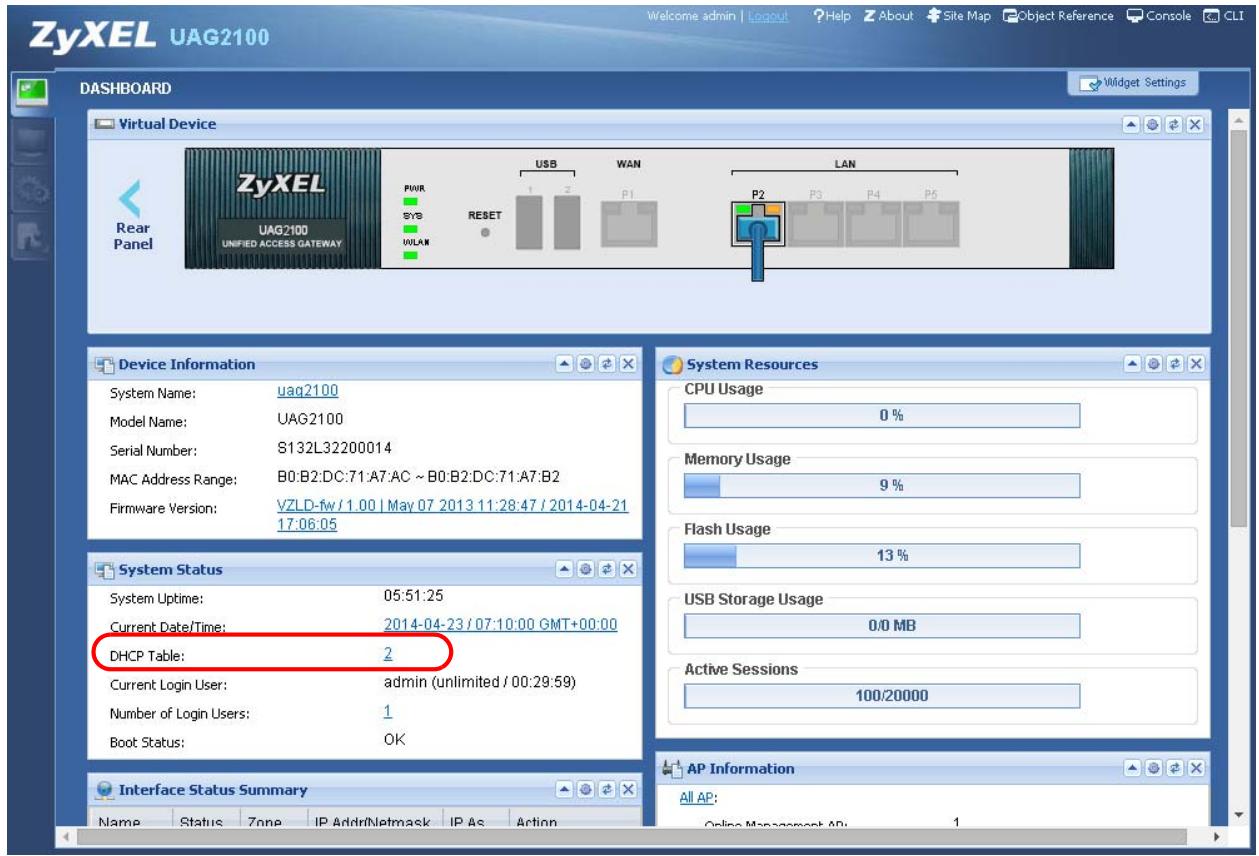Click the Memory Usage 9% bar
Screen dimensions: 1259x856
pos(882,485)
